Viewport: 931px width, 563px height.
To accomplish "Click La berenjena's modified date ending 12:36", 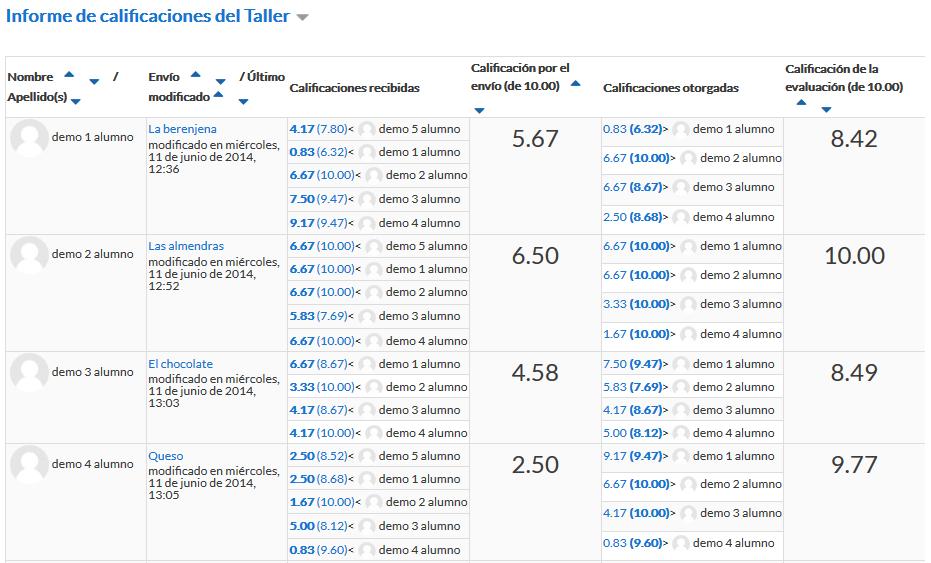I will point(214,157).
